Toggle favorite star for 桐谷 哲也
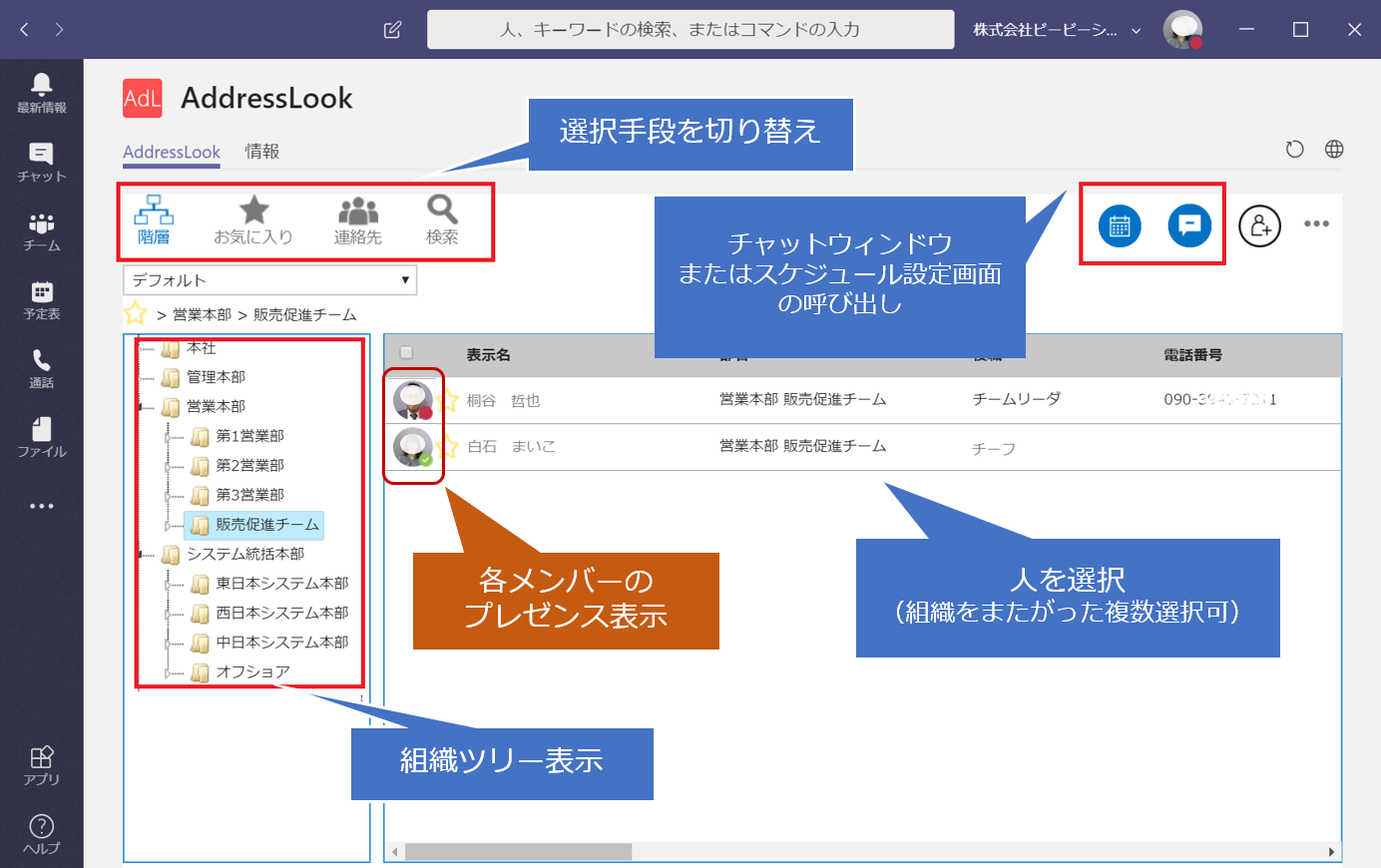 (448, 400)
